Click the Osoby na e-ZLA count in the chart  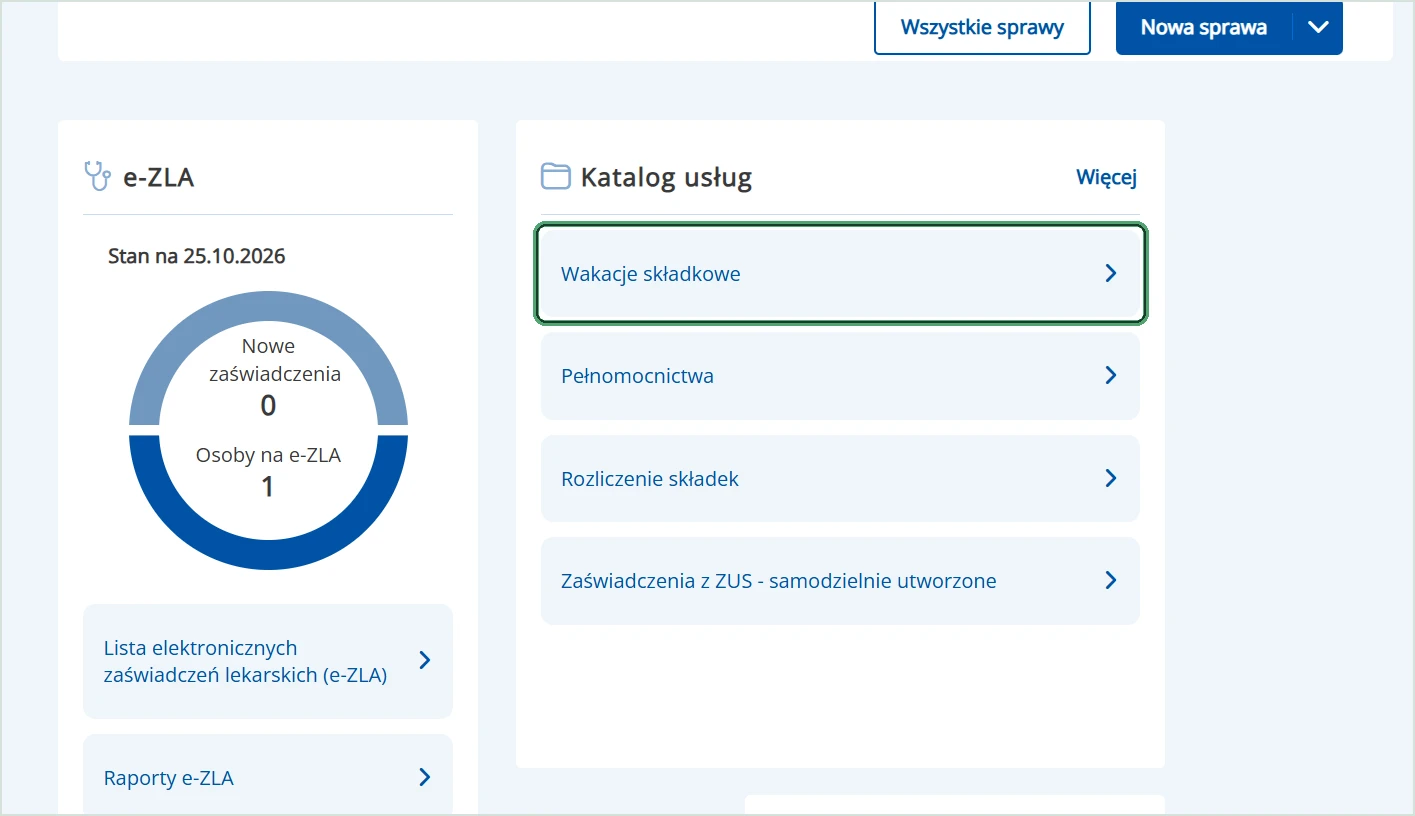(x=268, y=487)
